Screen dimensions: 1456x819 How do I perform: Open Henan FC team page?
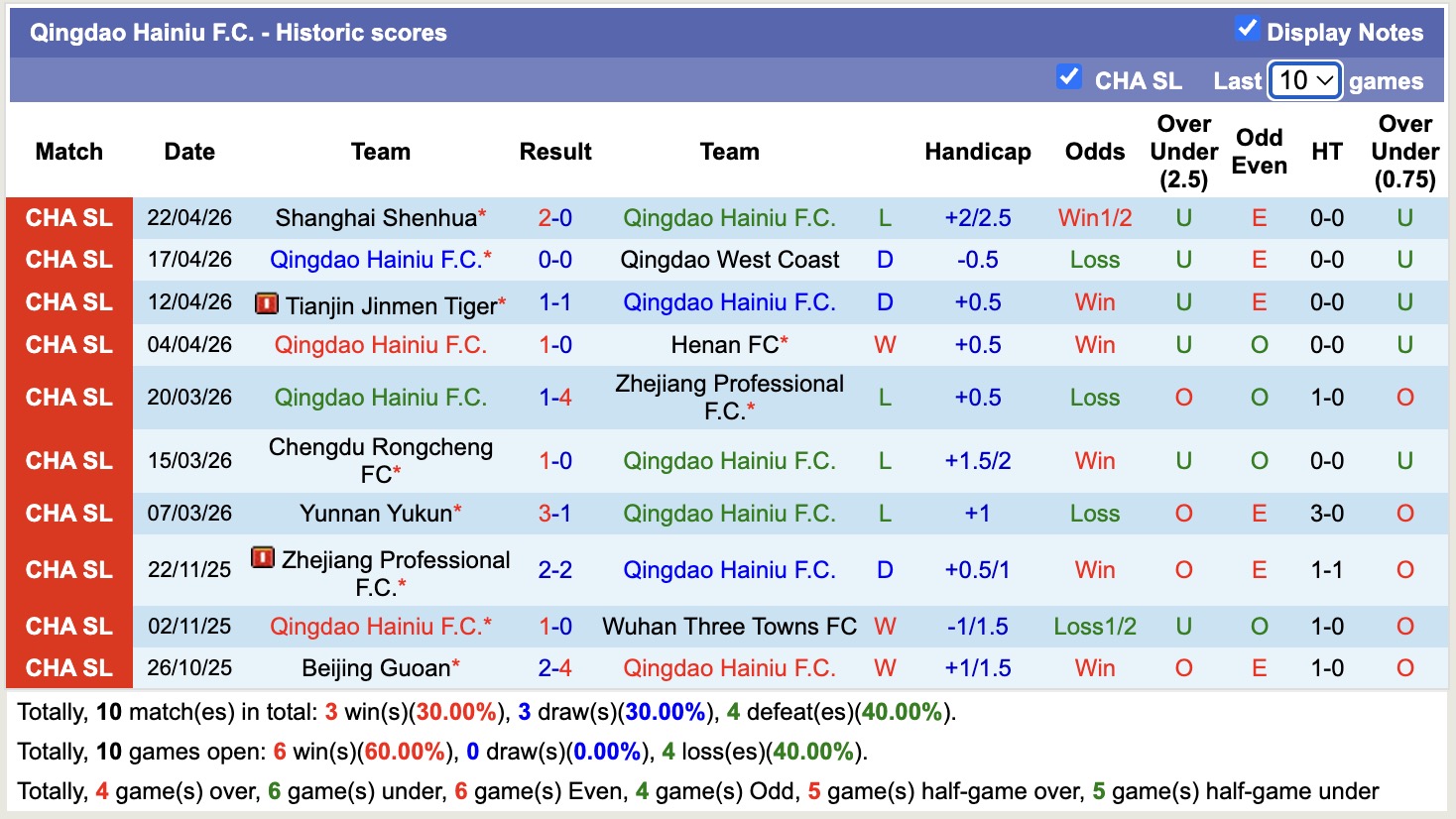(725, 345)
